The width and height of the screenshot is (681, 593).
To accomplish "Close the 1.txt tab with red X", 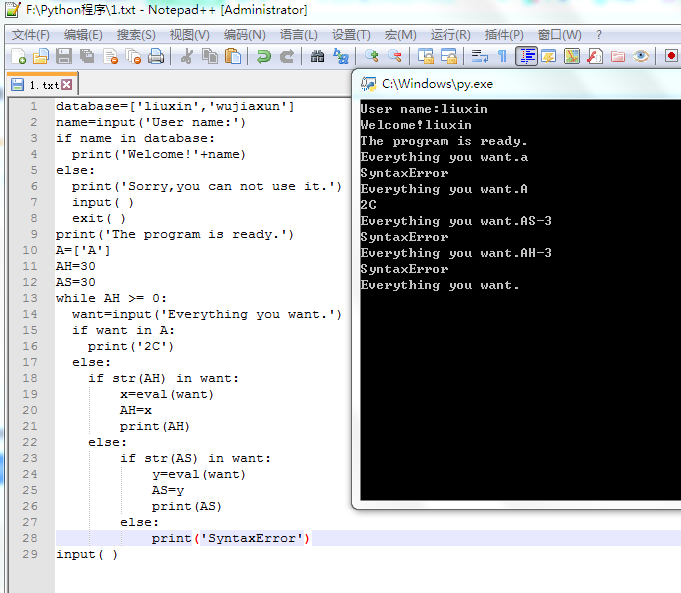I will (x=66, y=84).
